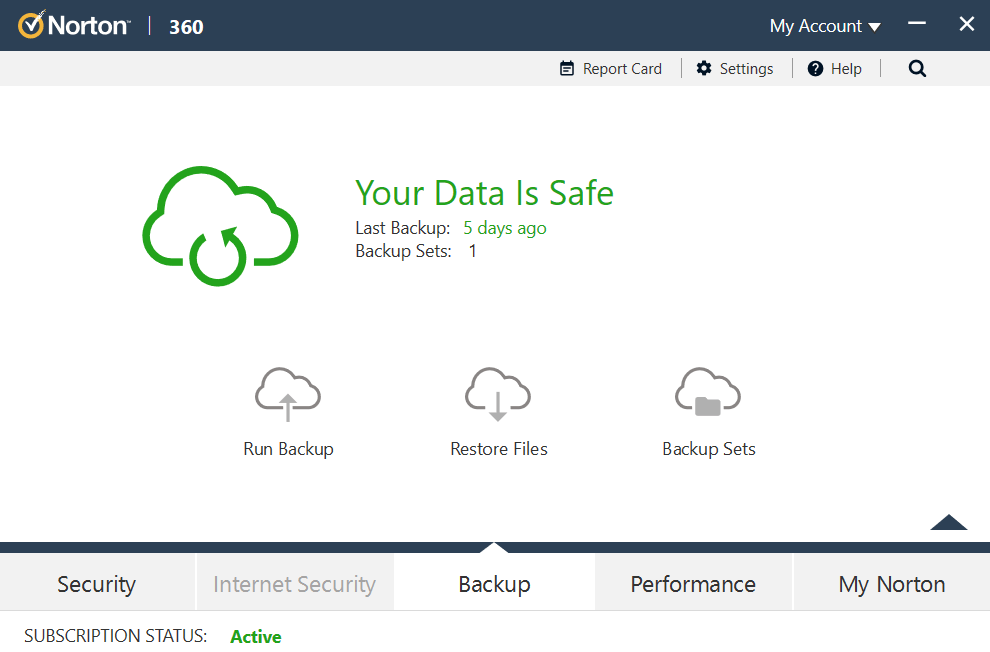Open the Performance tab
The height and width of the screenshot is (652, 990).
692,583
